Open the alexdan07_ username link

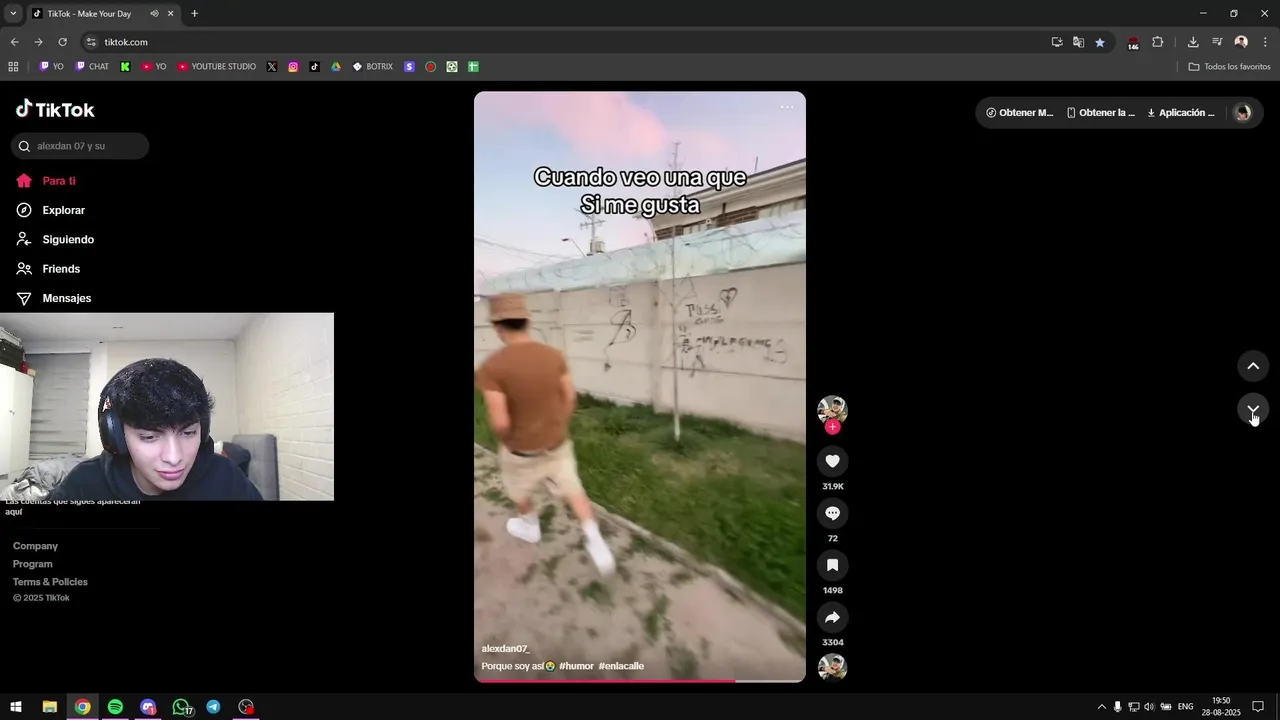pyautogui.click(x=505, y=649)
